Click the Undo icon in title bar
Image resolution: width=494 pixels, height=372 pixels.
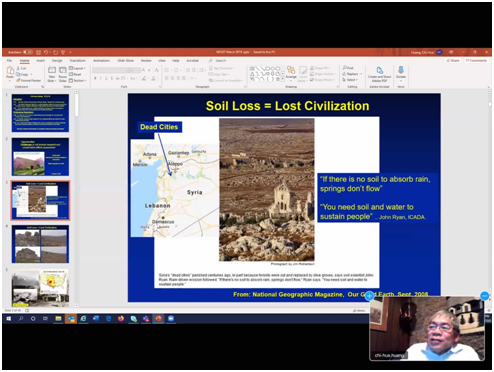coord(46,52)
